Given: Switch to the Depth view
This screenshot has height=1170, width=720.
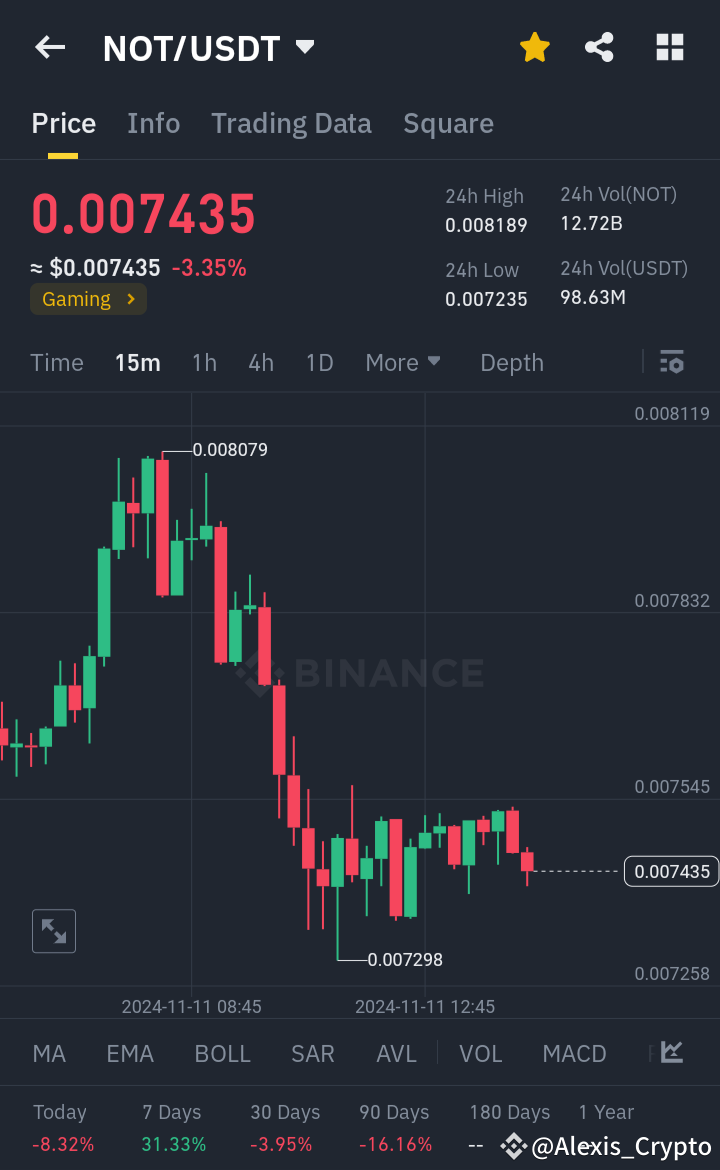Looking at the screenshot, I should coord(511,362).
